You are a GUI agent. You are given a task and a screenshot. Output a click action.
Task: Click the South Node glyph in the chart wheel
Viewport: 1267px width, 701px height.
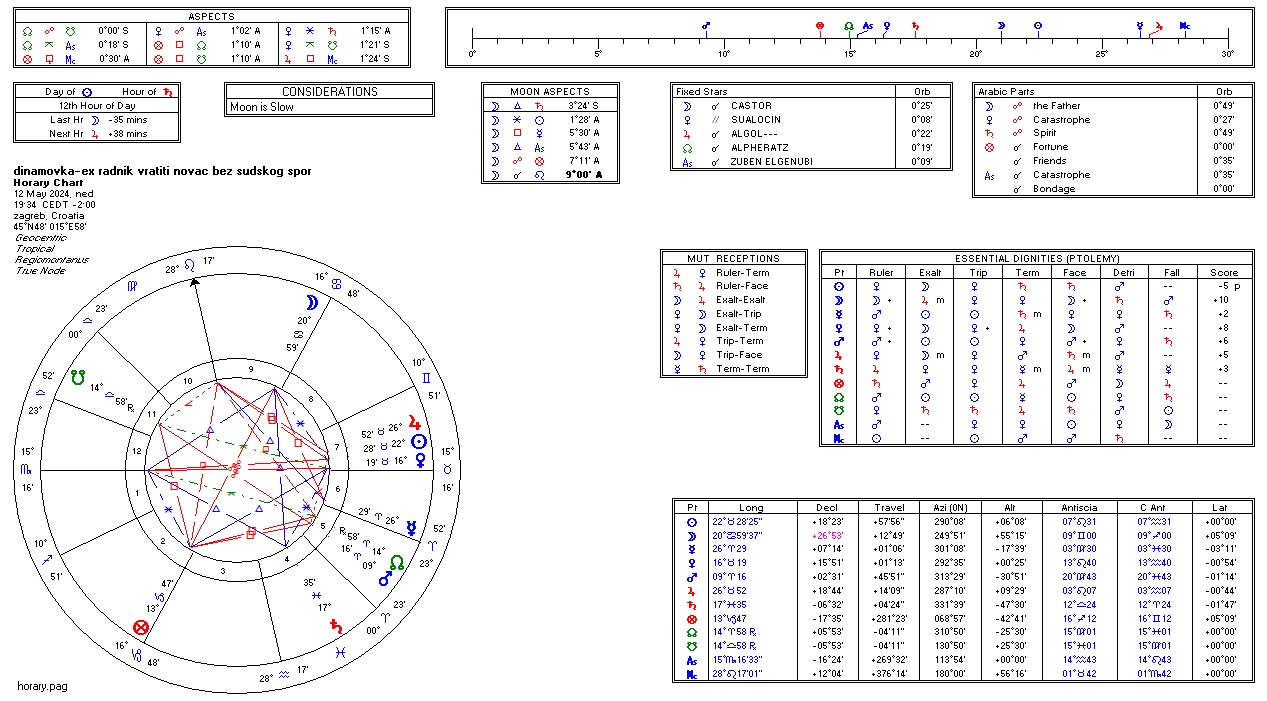[76, 377]
